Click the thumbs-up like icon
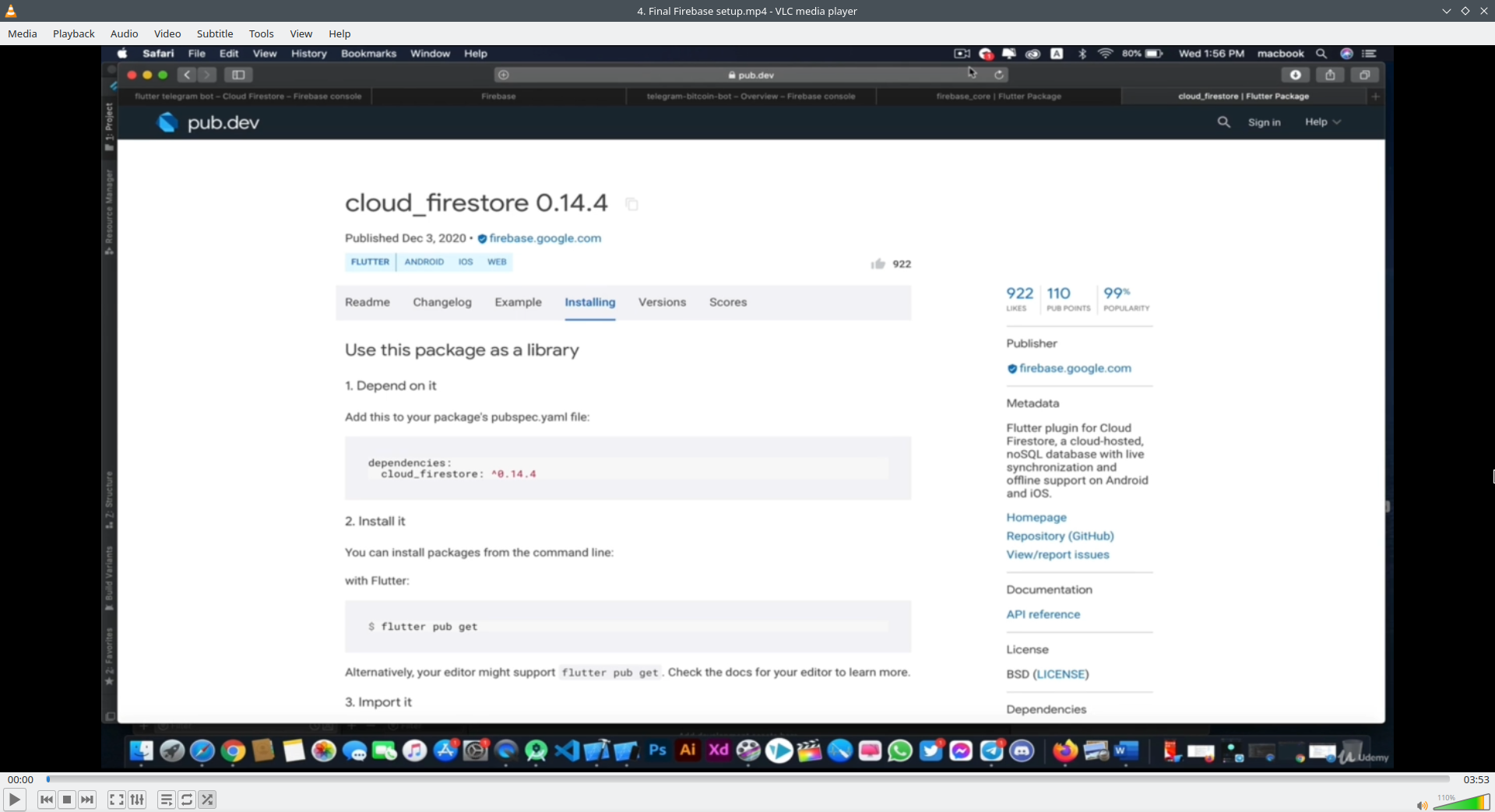Viewport: 1495px width, 812px height. [878, 264]
